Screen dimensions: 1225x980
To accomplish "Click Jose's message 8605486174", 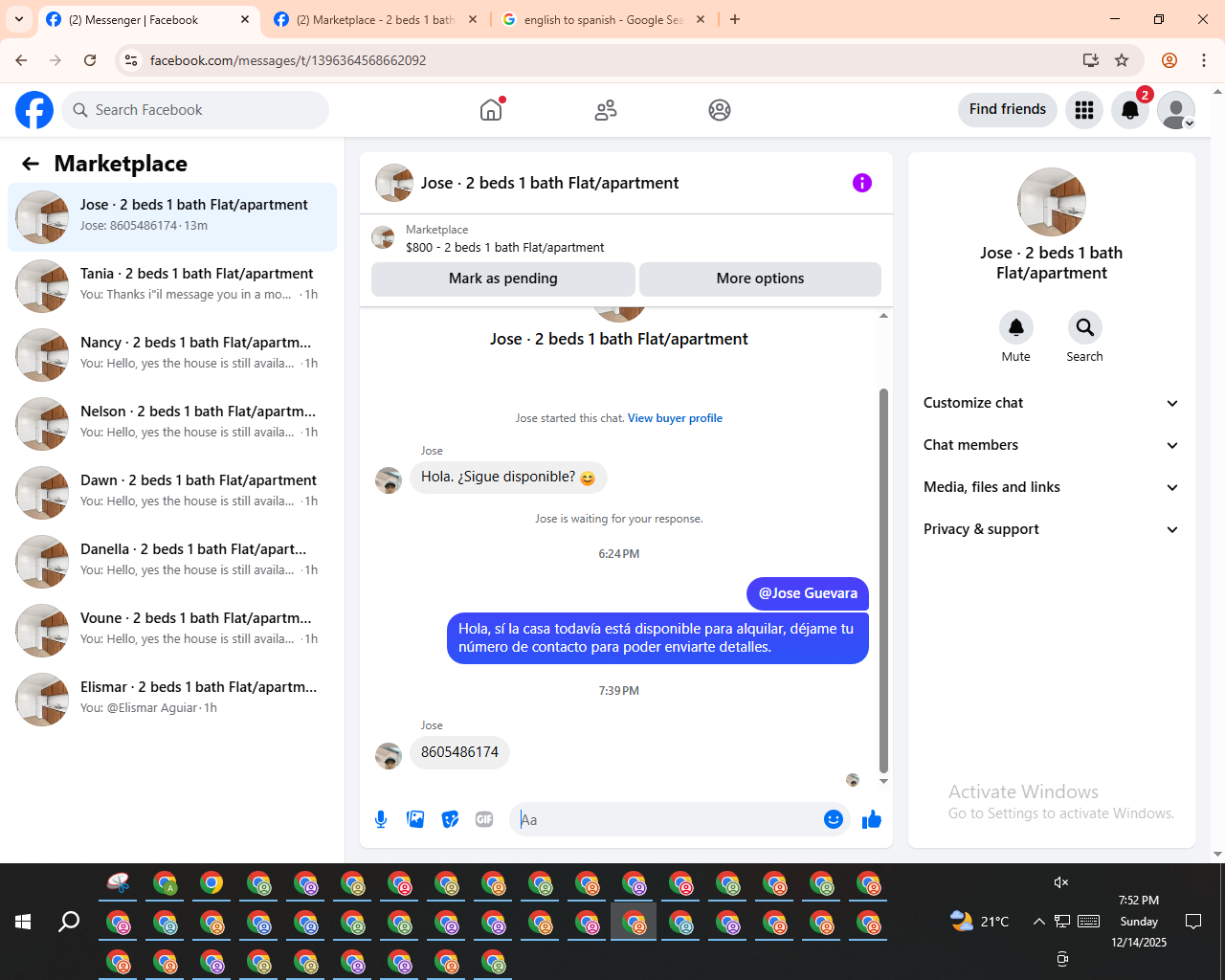I will tap(459, 752).
